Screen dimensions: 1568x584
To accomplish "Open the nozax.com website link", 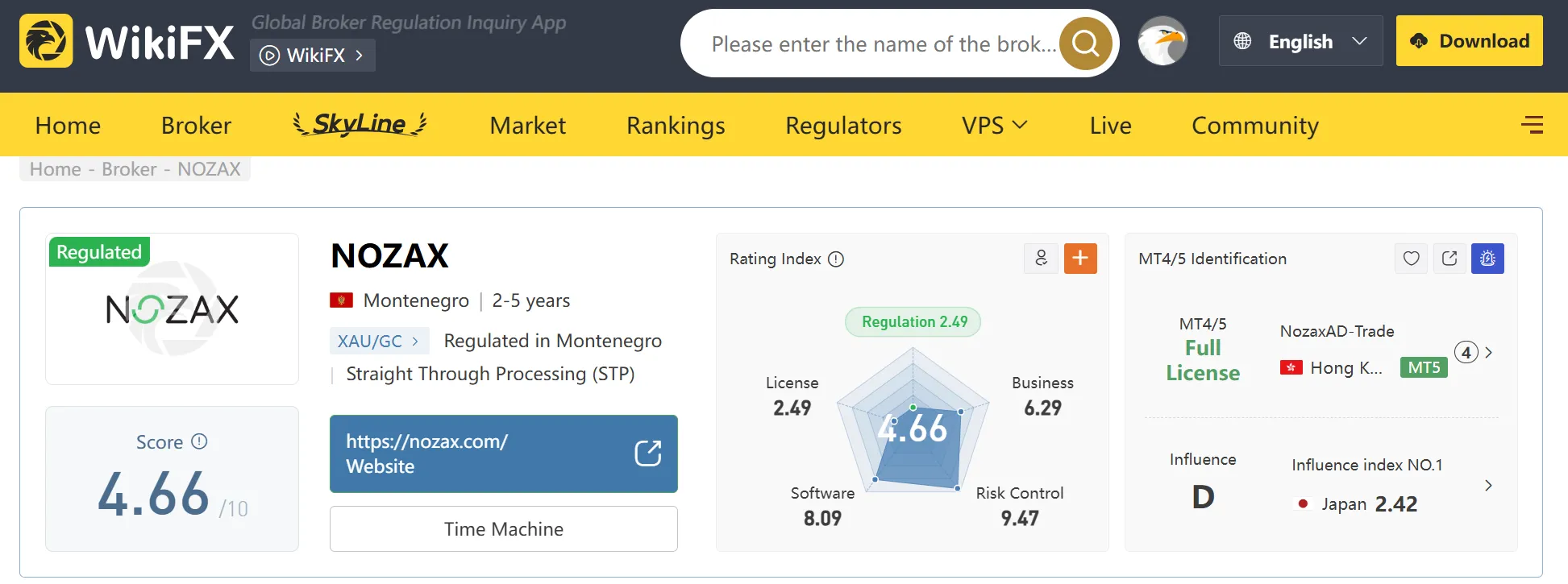I will tap(503, 454).
